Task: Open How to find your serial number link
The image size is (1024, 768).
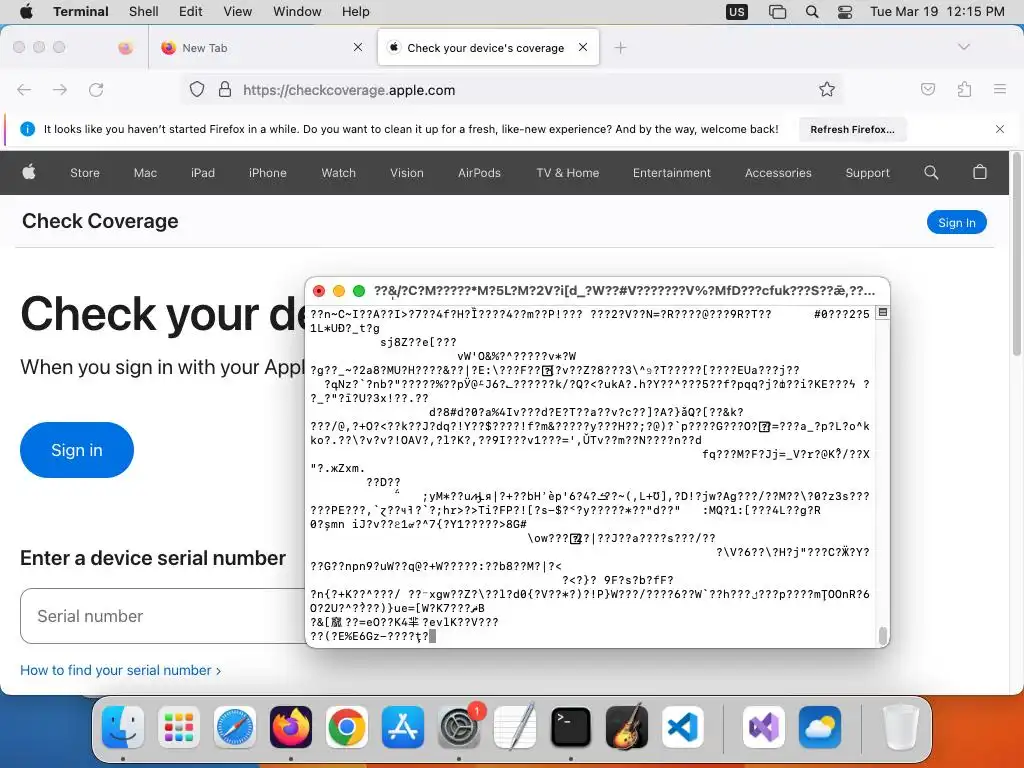Action: point(120,670)
